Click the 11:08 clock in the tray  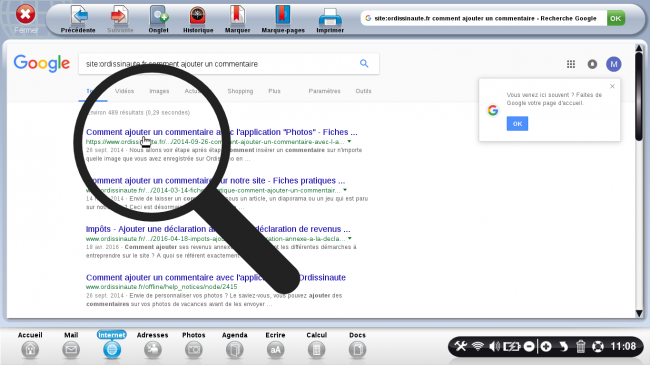(623, 346)
